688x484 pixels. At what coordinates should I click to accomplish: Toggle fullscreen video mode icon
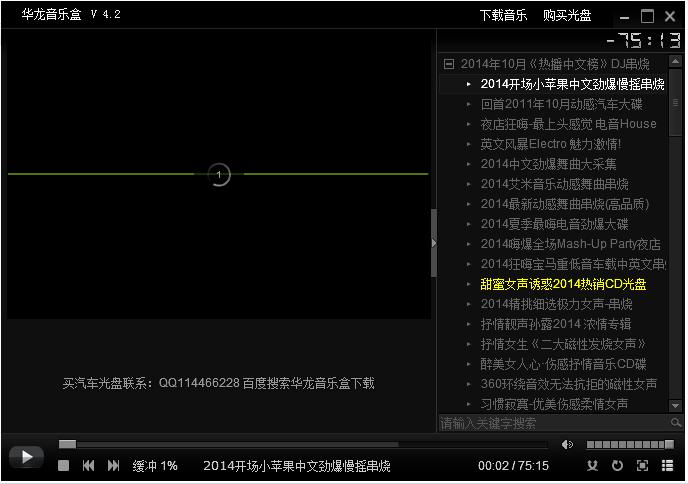(642, 466)
